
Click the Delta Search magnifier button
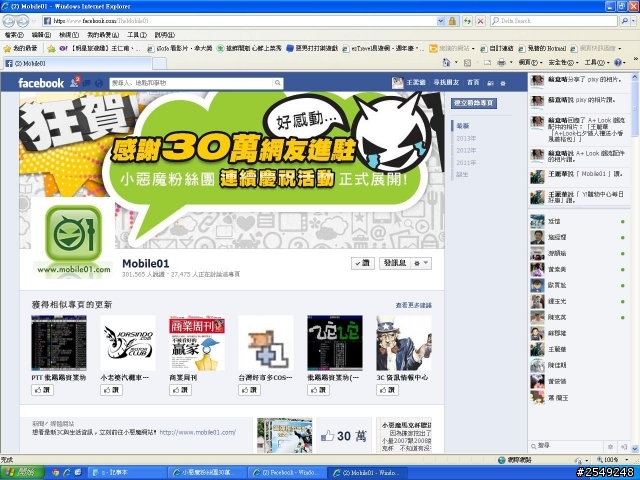pos(624,21)
